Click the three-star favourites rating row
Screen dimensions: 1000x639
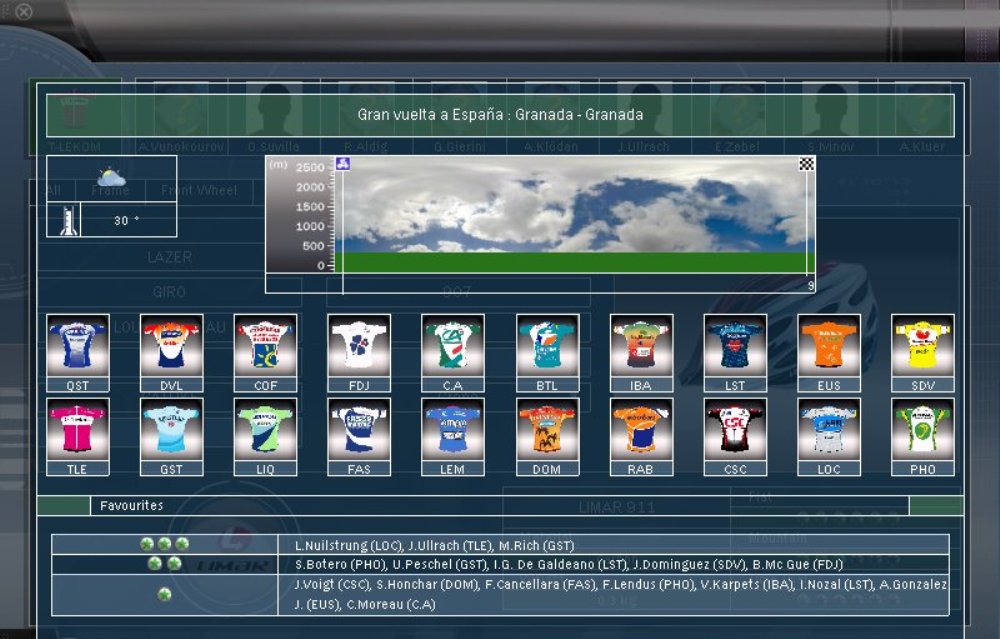pos(165,544)
